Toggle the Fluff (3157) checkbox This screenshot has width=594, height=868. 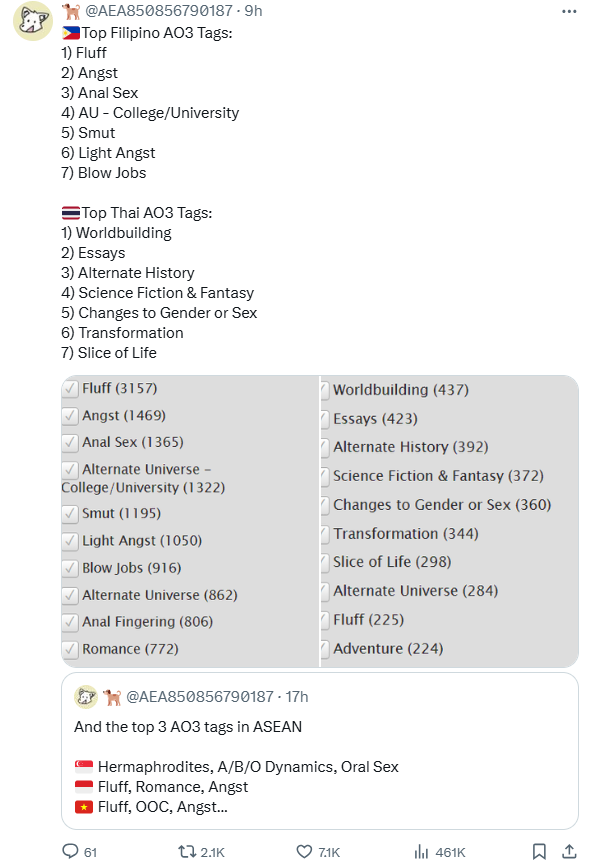pyautogui.click(x=70, y=389)
